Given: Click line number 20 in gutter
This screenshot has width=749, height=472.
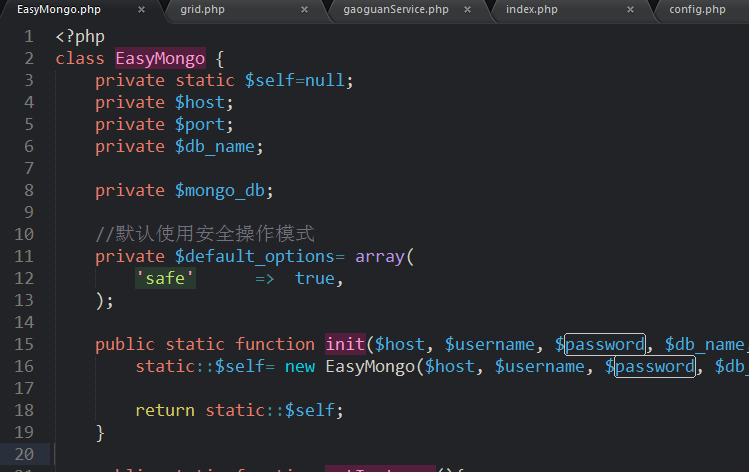Looking at the screenshot, I should point(24,454).
